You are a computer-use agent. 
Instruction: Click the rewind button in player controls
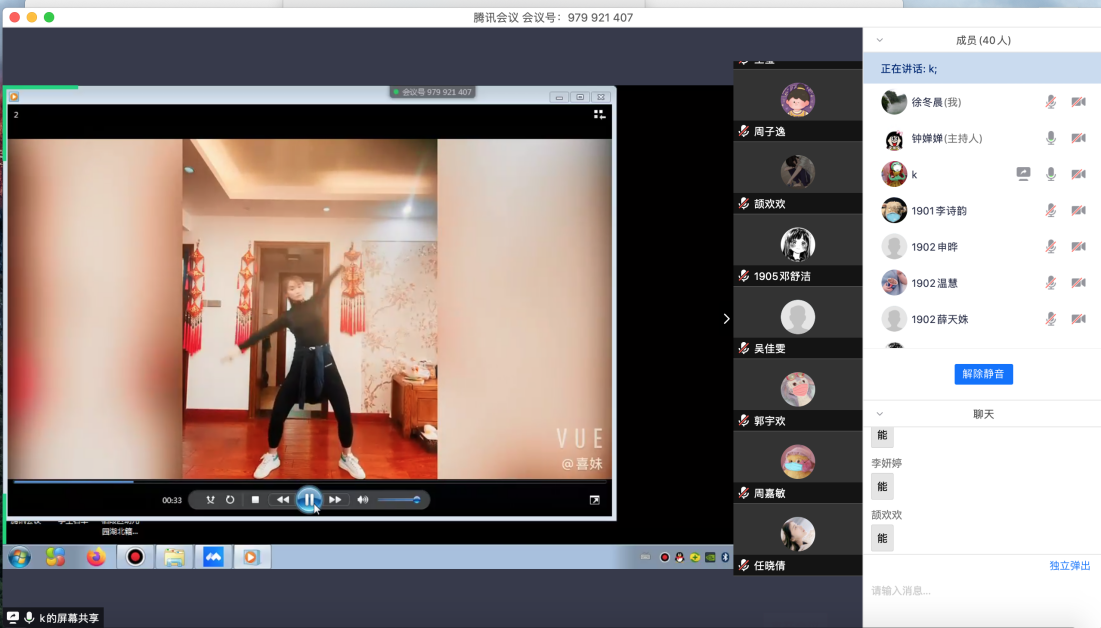pos(283,500)
